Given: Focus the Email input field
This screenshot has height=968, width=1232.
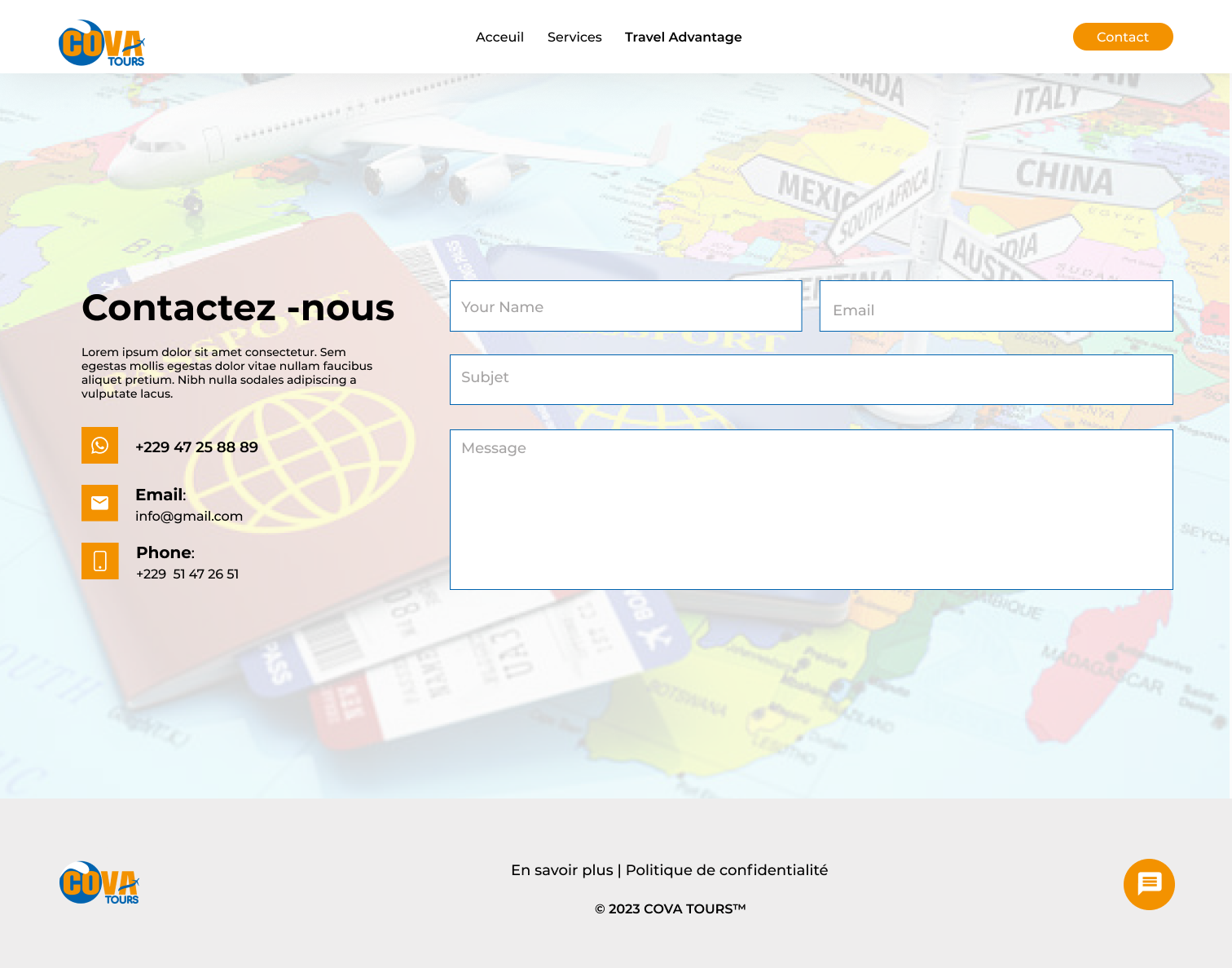Looking at the screenshot, I should coord(996,306).
